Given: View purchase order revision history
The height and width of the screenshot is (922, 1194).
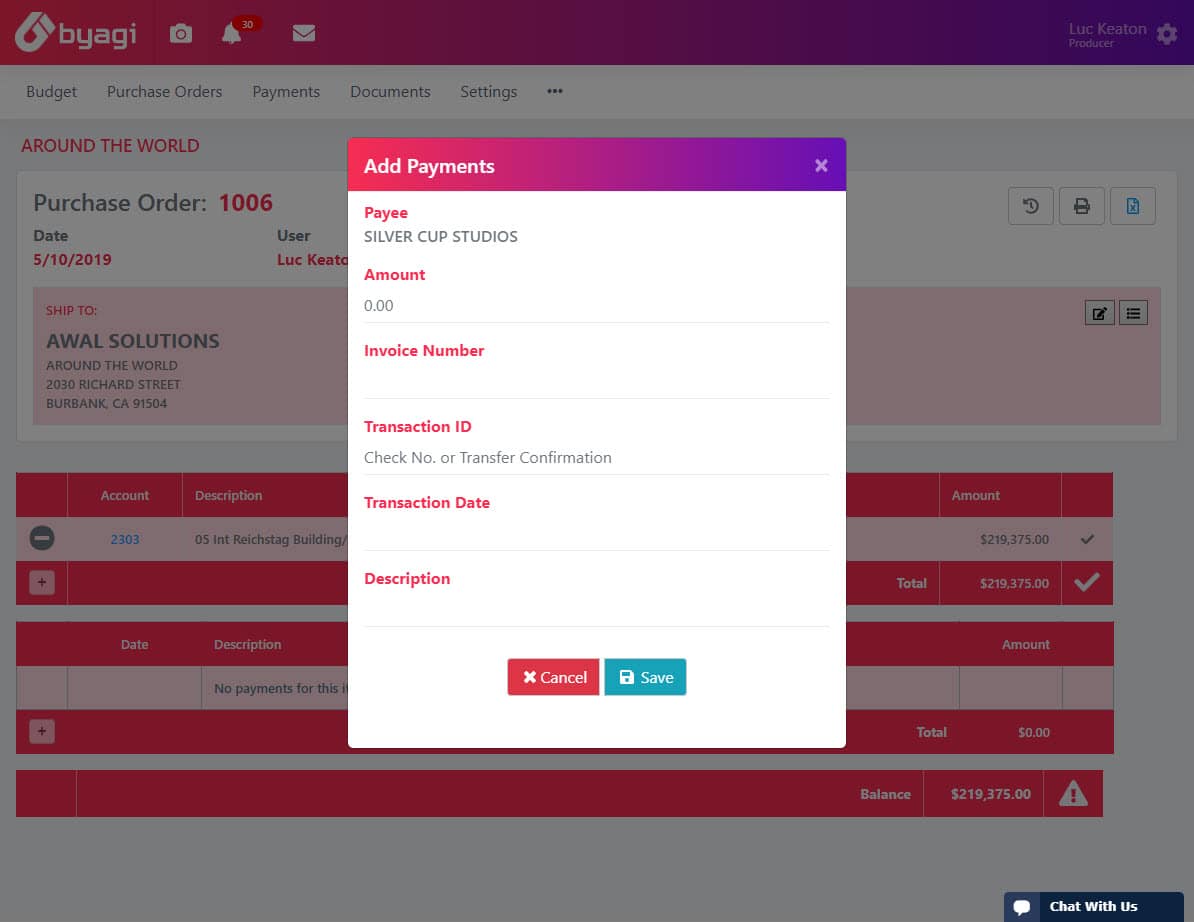Looking at the screenshot, I should click(x=1031, y=206).
